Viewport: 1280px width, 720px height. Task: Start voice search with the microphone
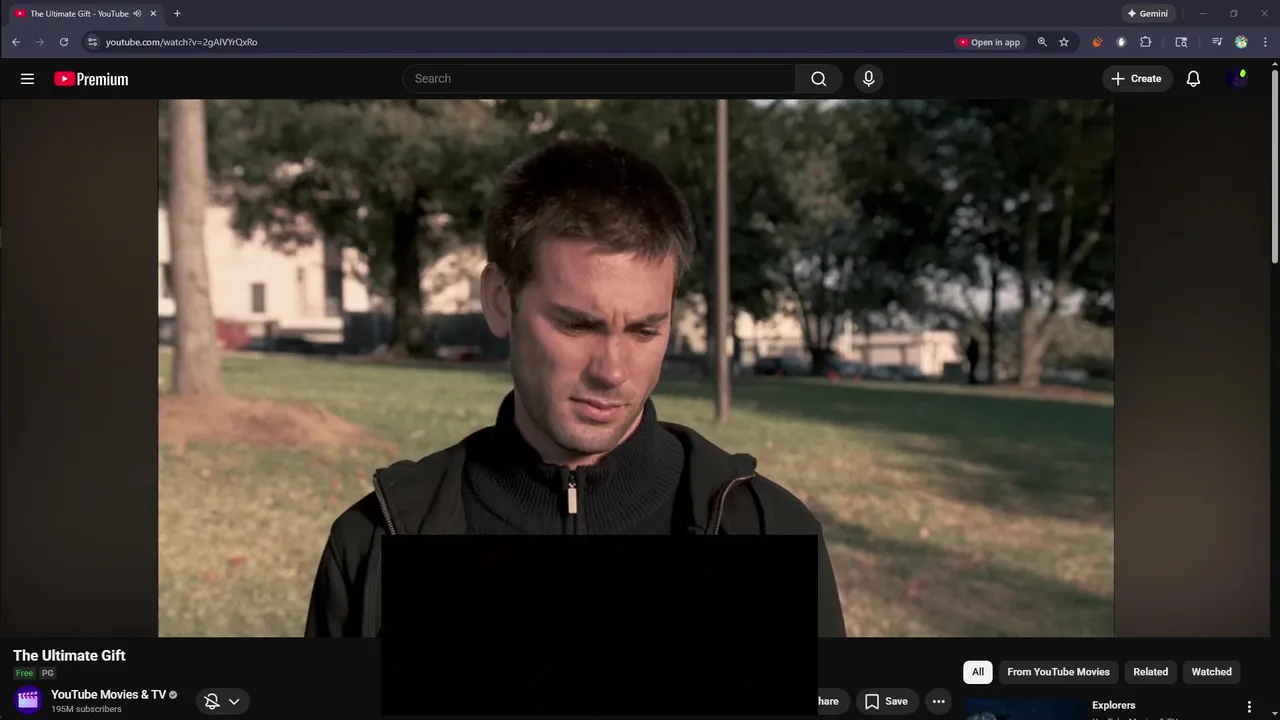click(868, 79)
